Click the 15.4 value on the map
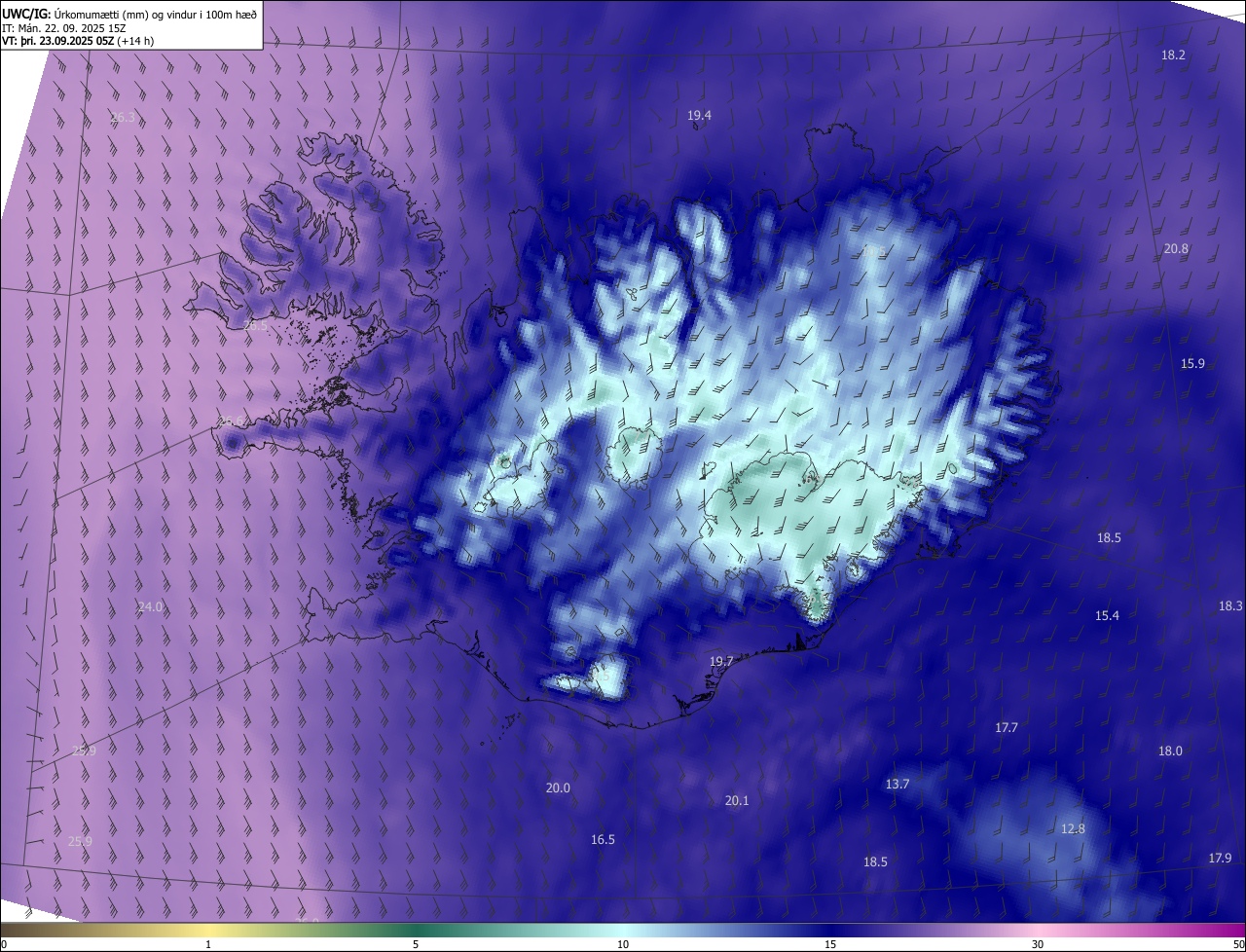Screen dimensions: 1246x952 pos(1108,615)
